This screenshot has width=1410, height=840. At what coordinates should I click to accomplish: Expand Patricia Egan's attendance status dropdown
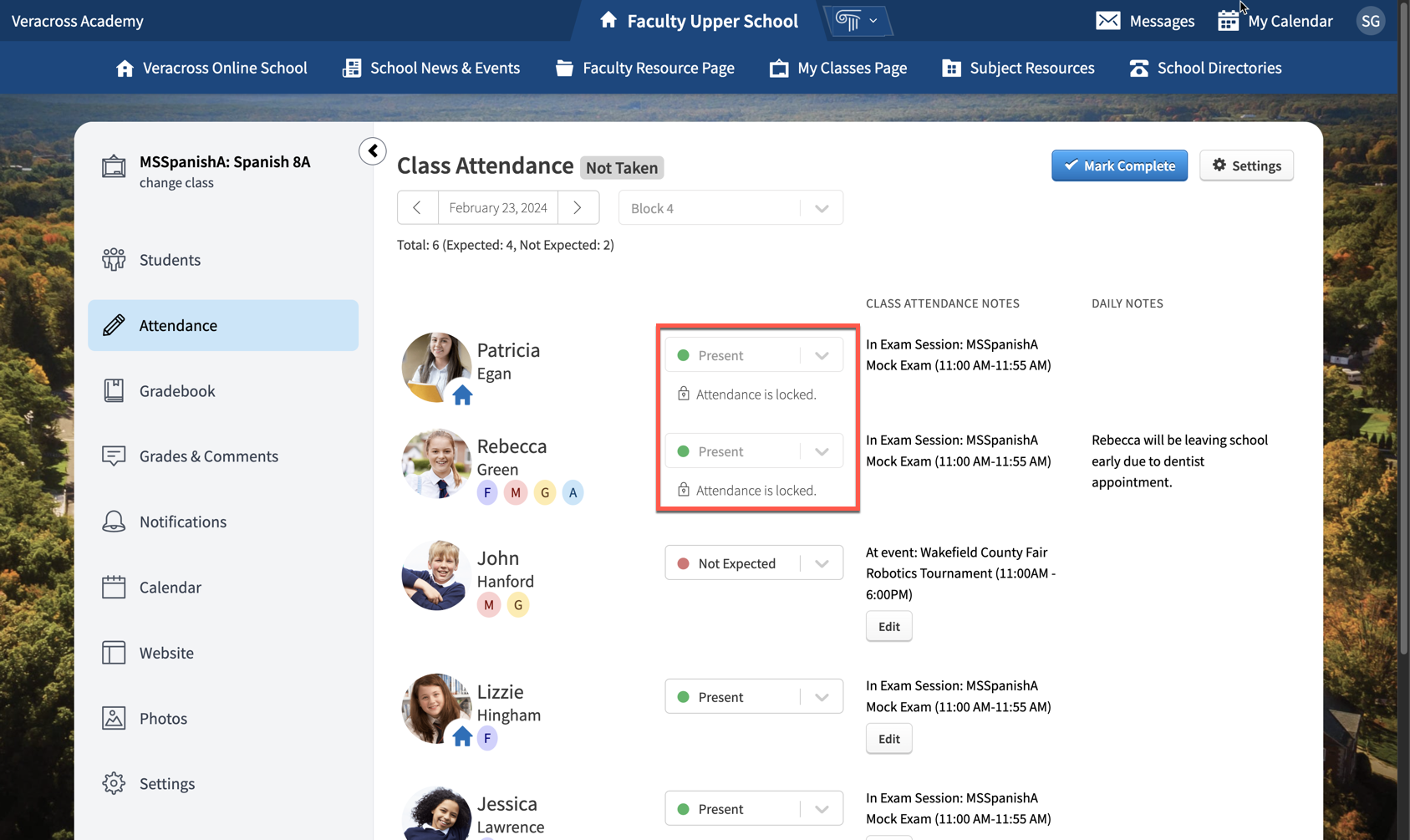coord(820,354)
